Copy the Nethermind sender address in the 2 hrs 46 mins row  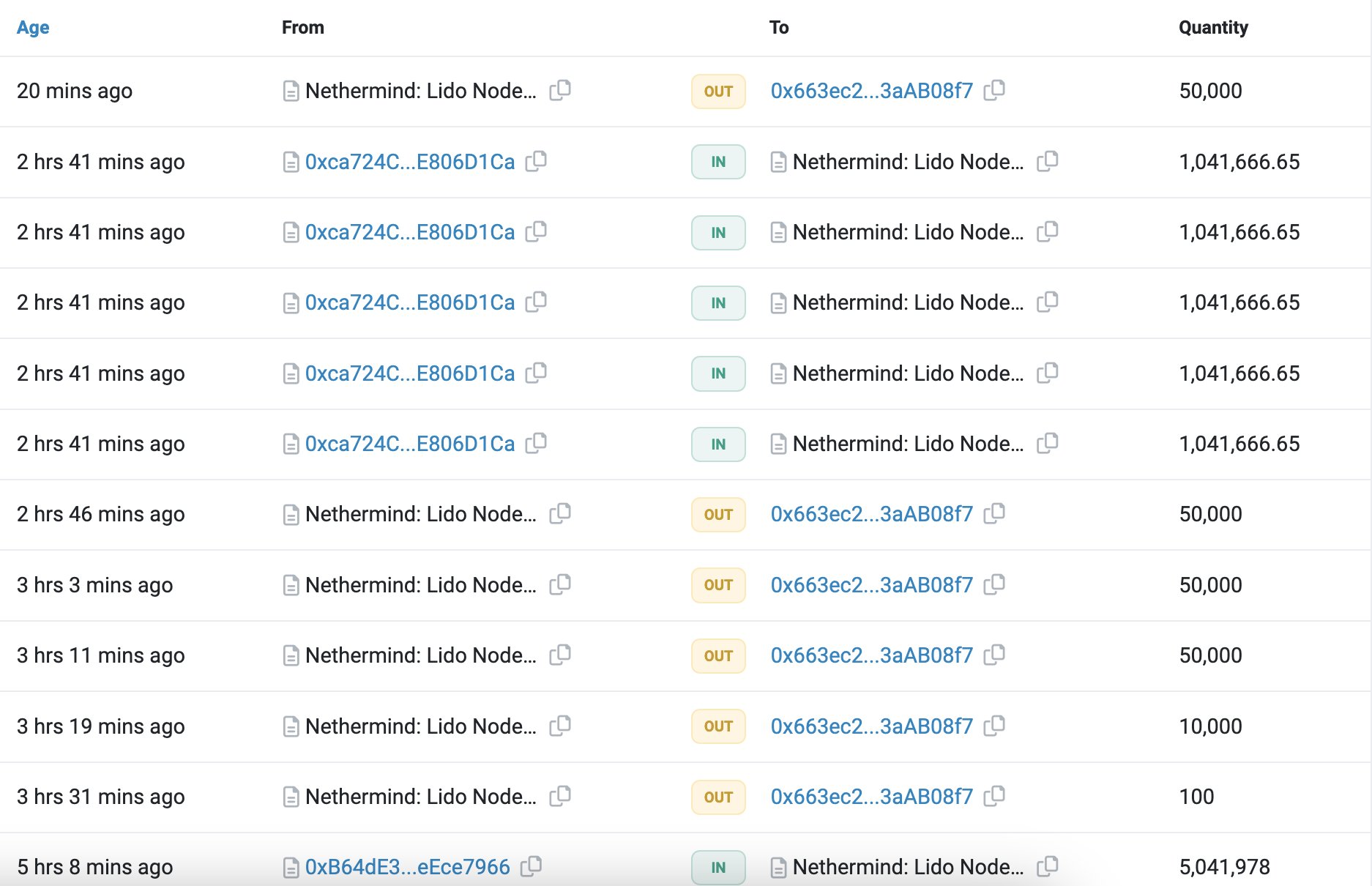[560, 513]
